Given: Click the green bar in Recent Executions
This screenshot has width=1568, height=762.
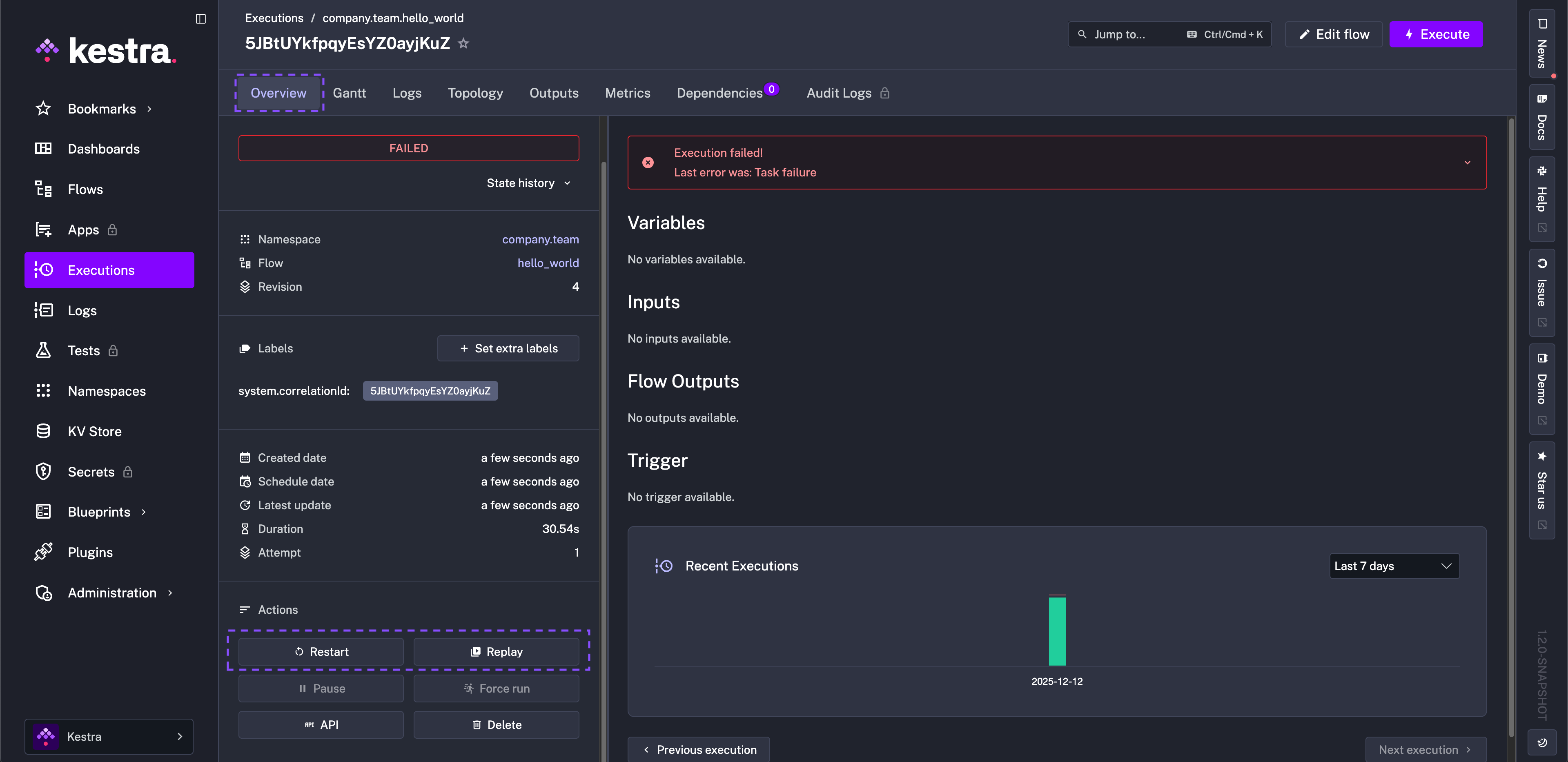Looking at the screenshot, I should click(1057, 631).
